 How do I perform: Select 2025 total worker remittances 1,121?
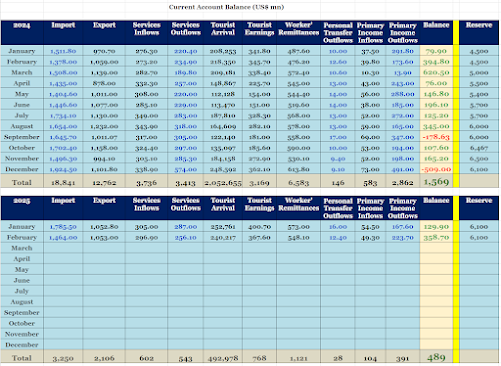pos(299,358)
